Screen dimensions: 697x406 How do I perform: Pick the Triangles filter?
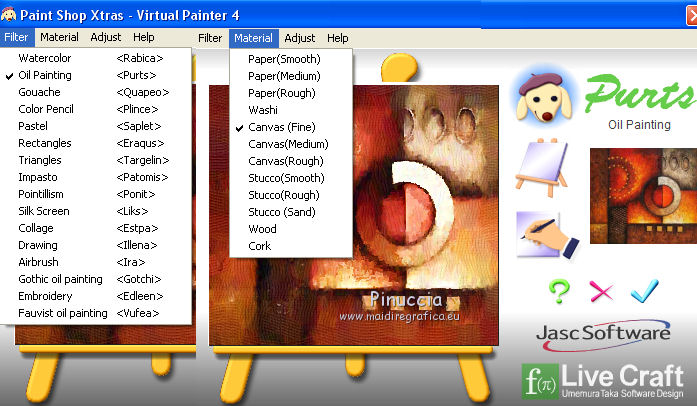pyautogui.click(x=96, y=160)
